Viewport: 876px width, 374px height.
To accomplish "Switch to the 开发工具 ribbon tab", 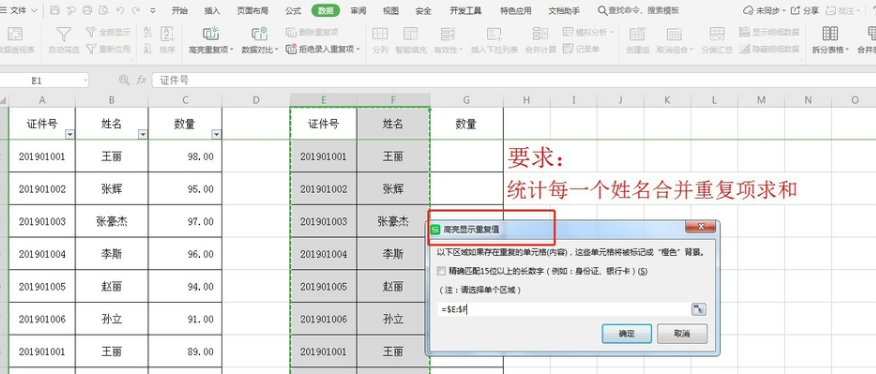I will click(465, 11).
